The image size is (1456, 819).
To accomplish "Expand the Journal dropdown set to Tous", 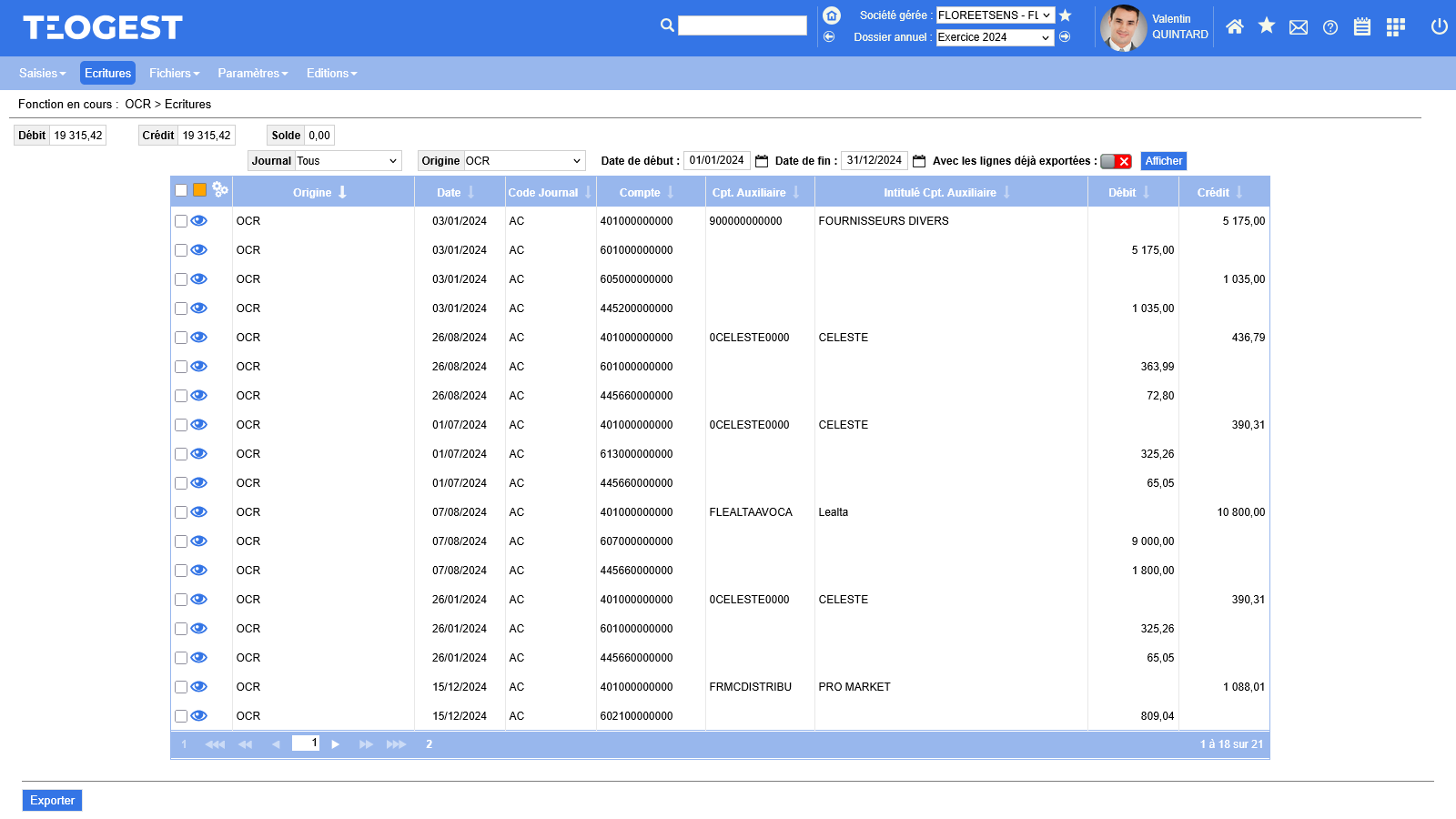I will [x=348, y=161].
